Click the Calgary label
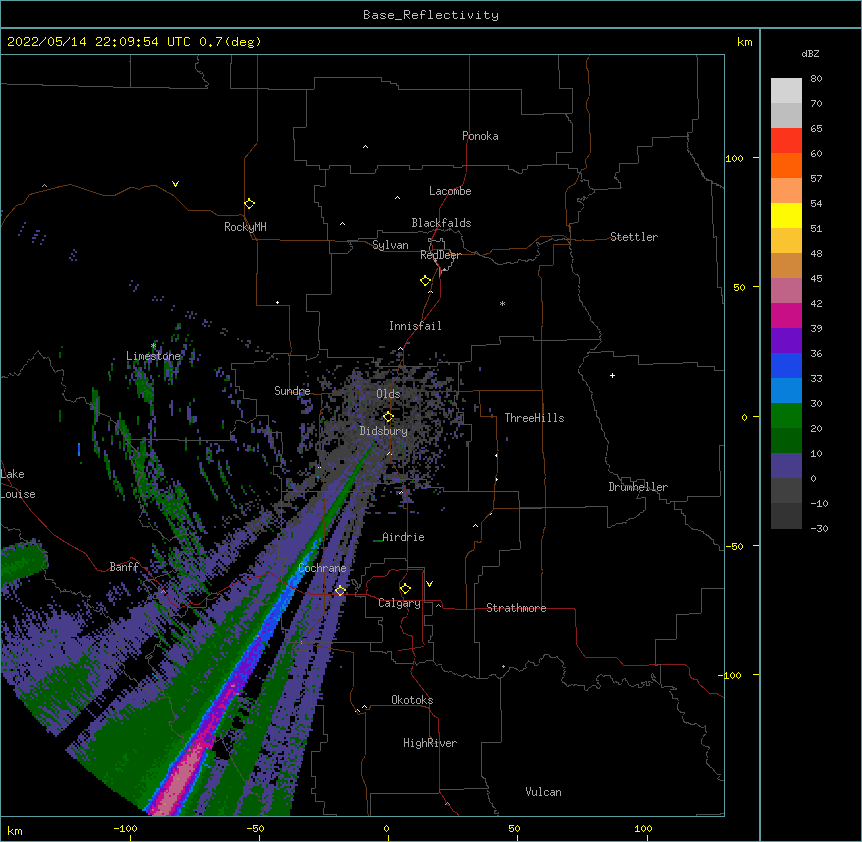The height and width of the screenshot is (842, 862). (399, 603)
